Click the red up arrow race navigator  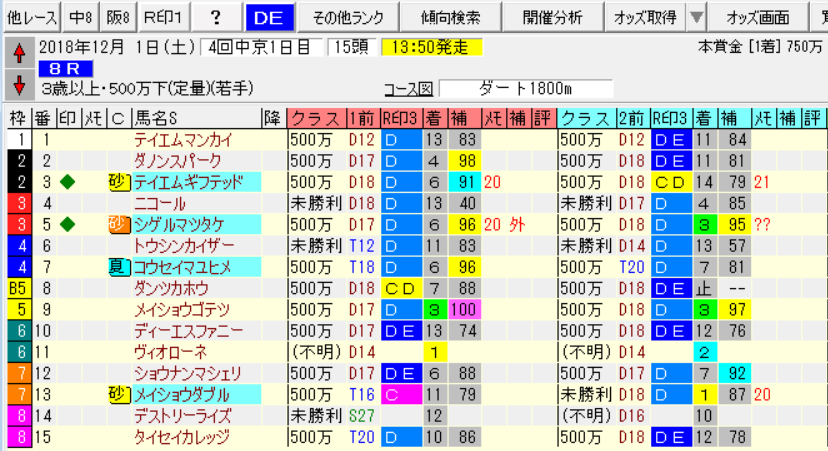[x=20, y=53]
